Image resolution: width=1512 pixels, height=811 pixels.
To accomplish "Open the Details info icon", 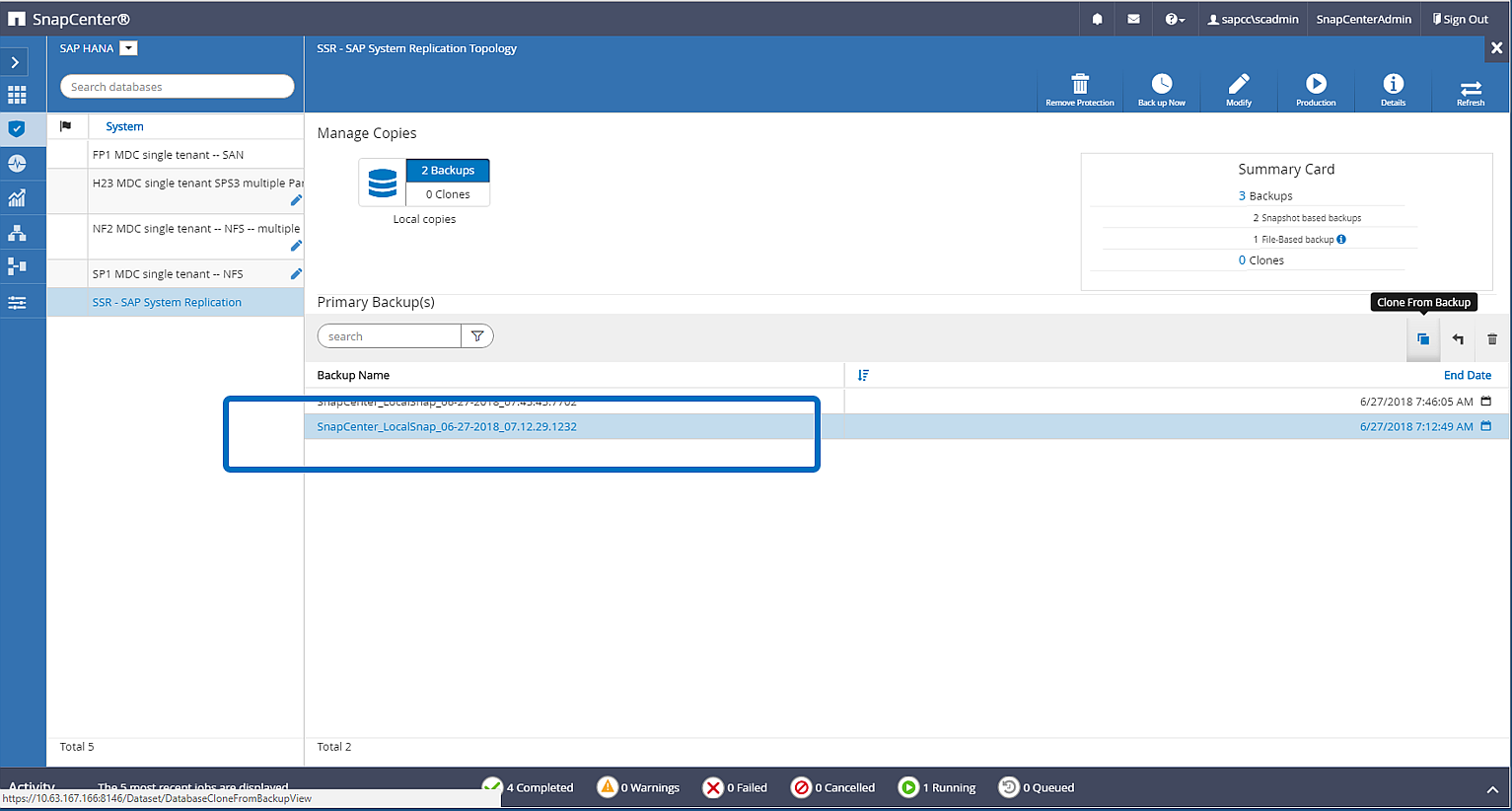I will click(1393, 84).
